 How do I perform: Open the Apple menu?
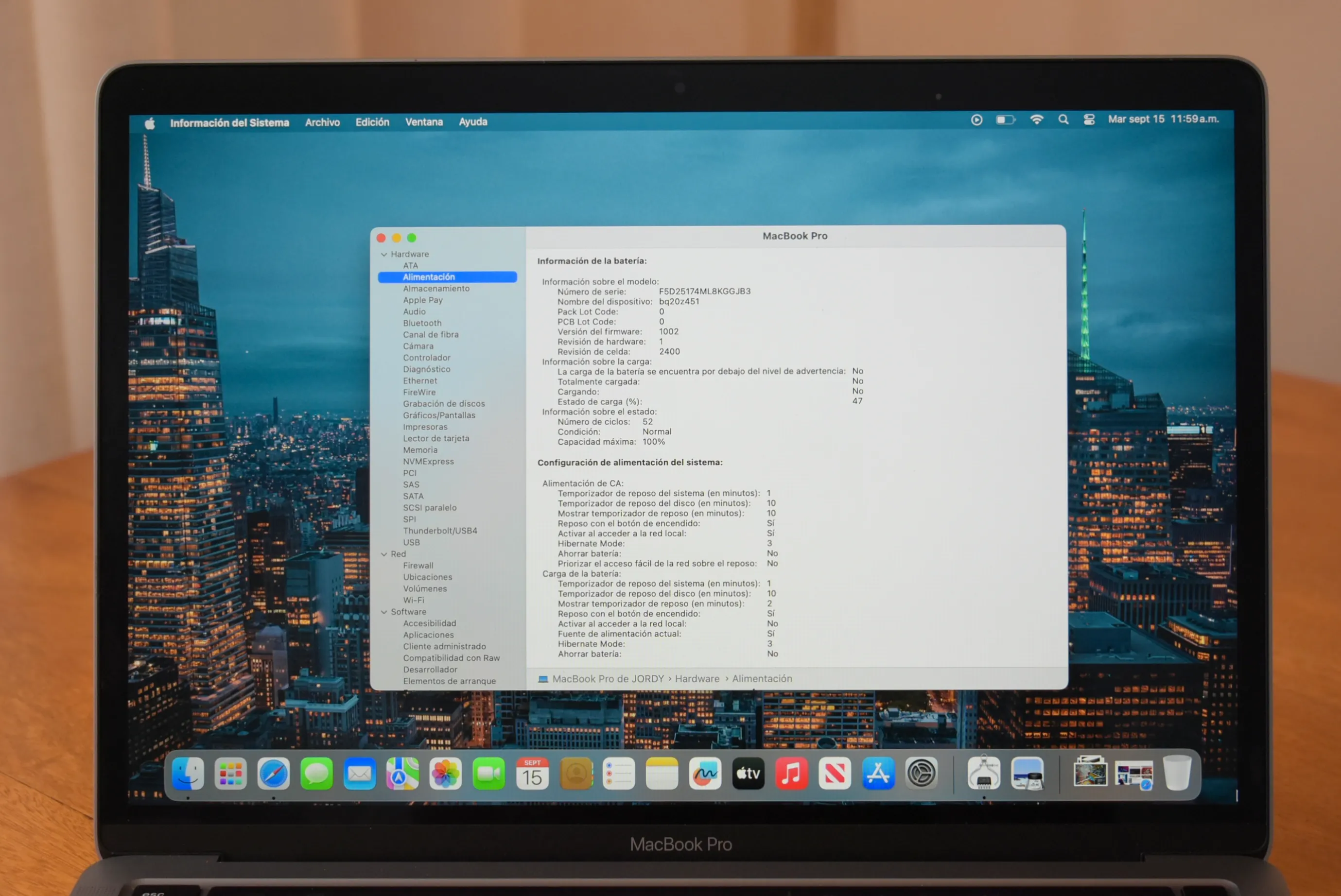(150, 123)
